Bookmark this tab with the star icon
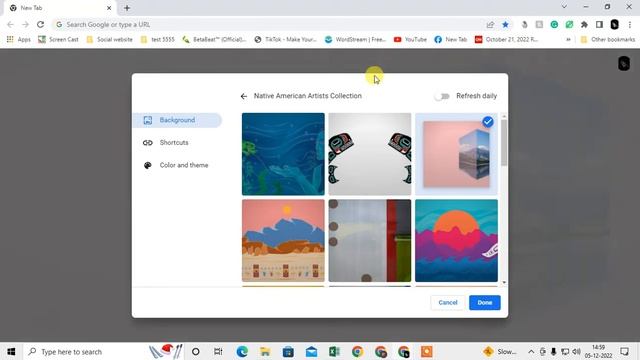Viewport: 640px width, 360px height. [505, 24]
